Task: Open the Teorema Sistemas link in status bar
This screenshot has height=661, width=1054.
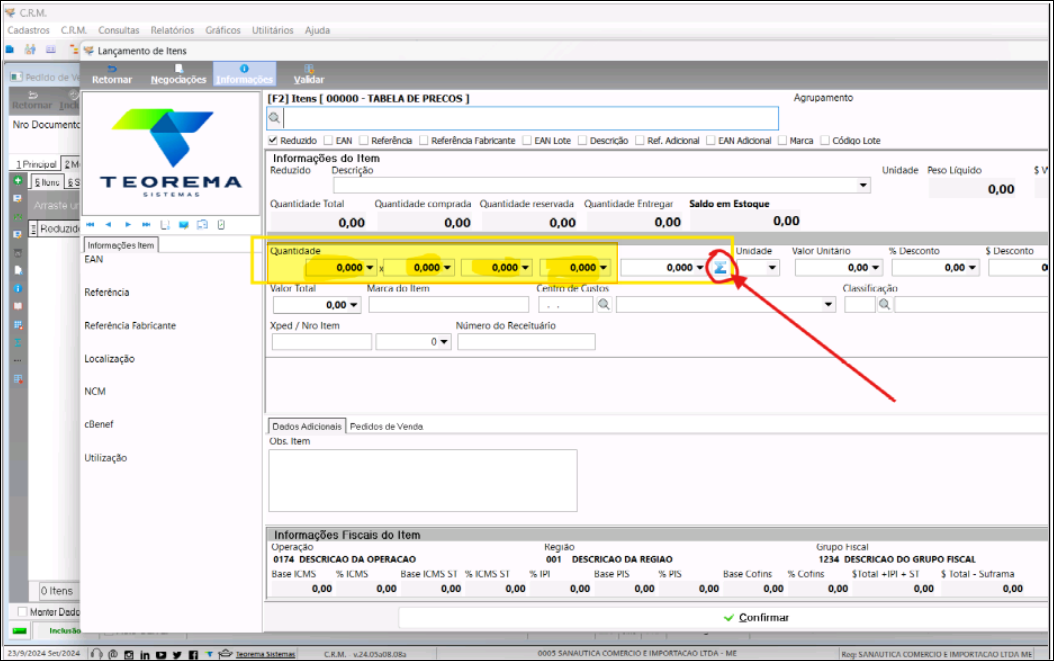Action: [x=266, y=654]
